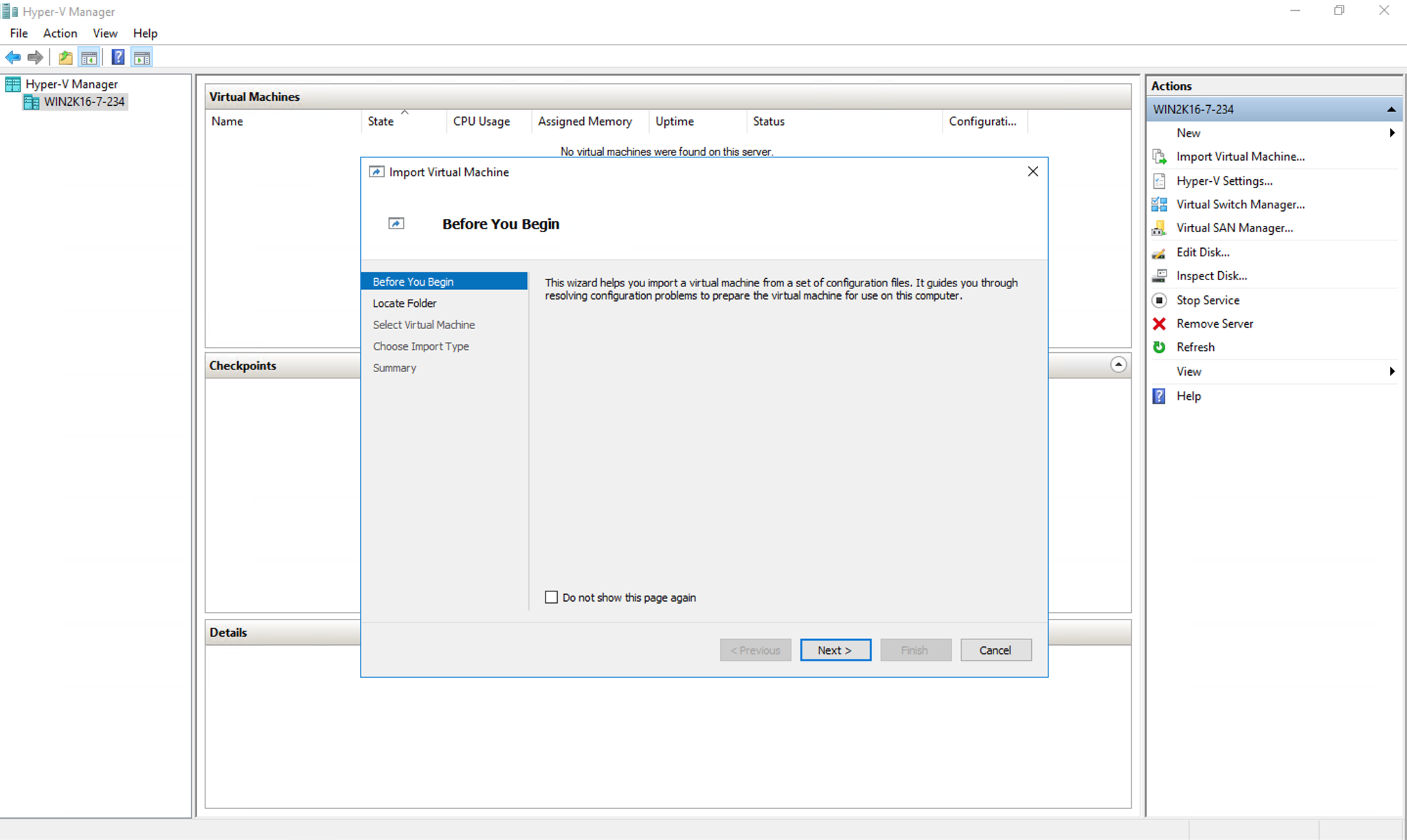Click Refresh action text
Image resolution: width=1407 pixels, height=840 pixels.
pos(1195,347)
